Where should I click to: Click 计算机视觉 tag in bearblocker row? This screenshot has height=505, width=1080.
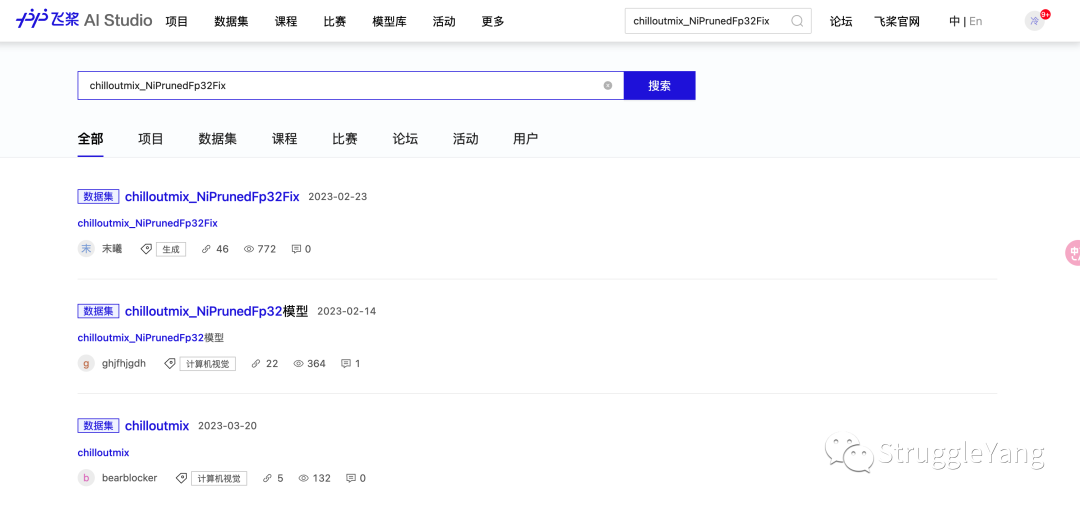[219, 478]
